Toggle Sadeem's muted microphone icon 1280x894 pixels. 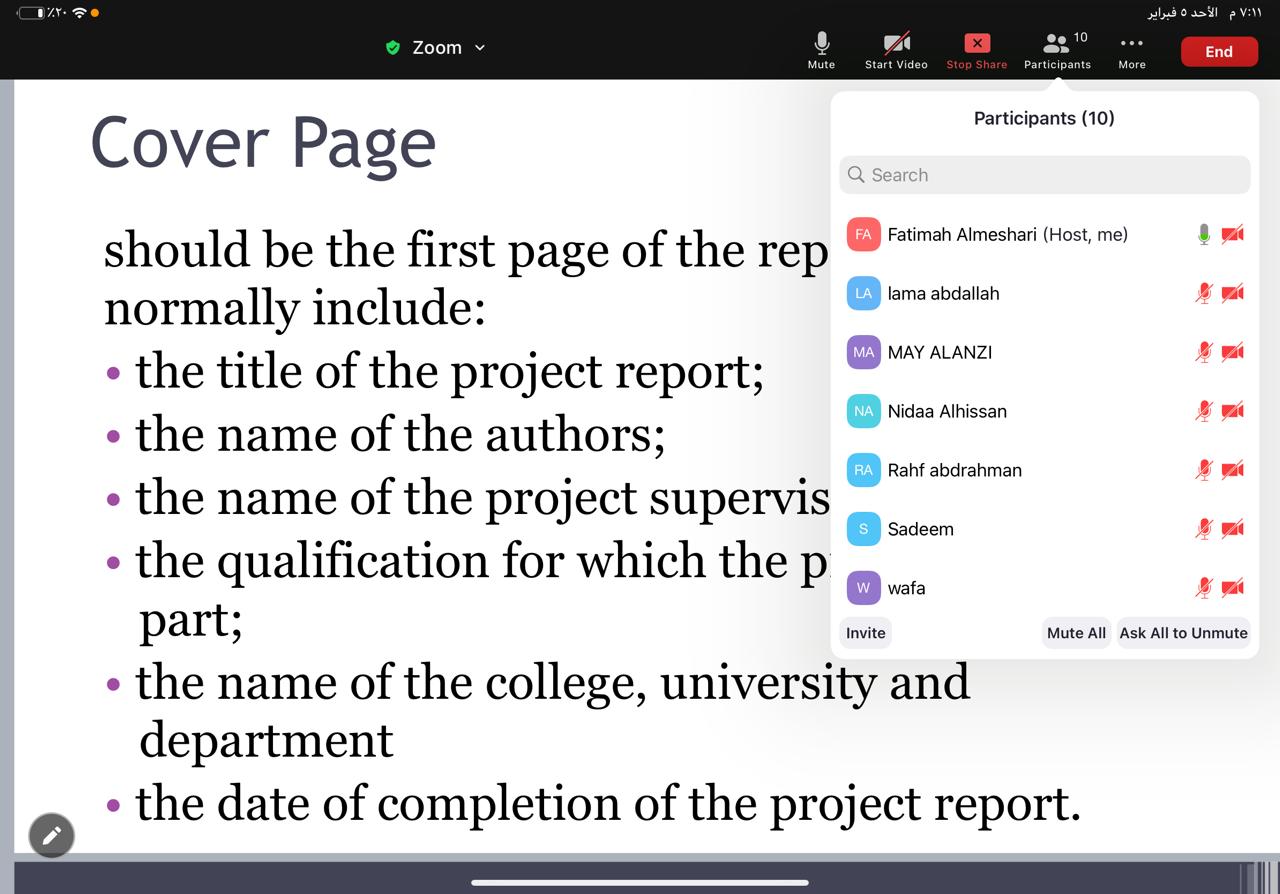pos(1204,529)
